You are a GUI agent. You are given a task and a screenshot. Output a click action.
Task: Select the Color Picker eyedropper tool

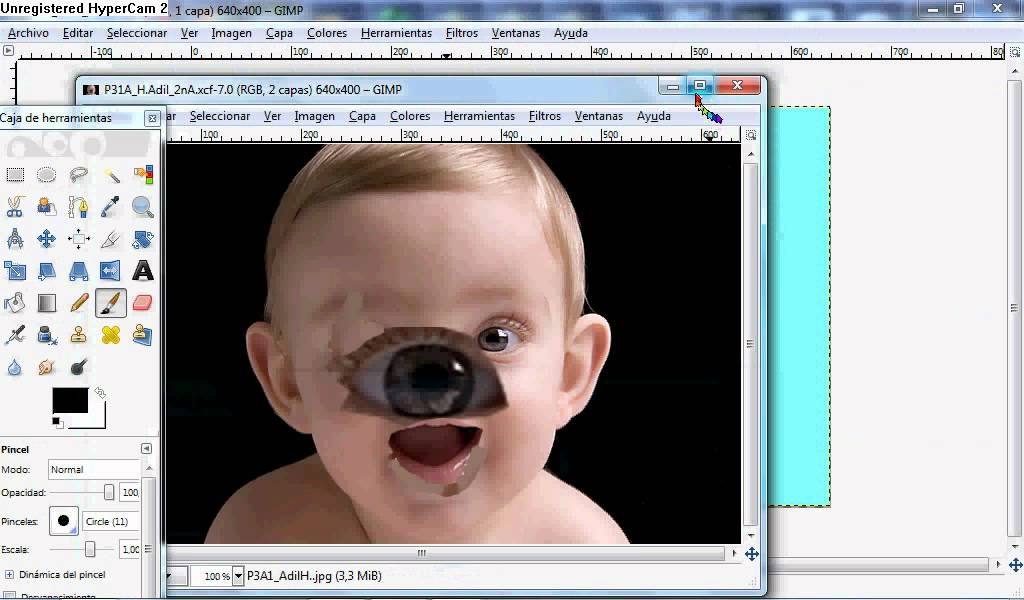click(111, 207)
